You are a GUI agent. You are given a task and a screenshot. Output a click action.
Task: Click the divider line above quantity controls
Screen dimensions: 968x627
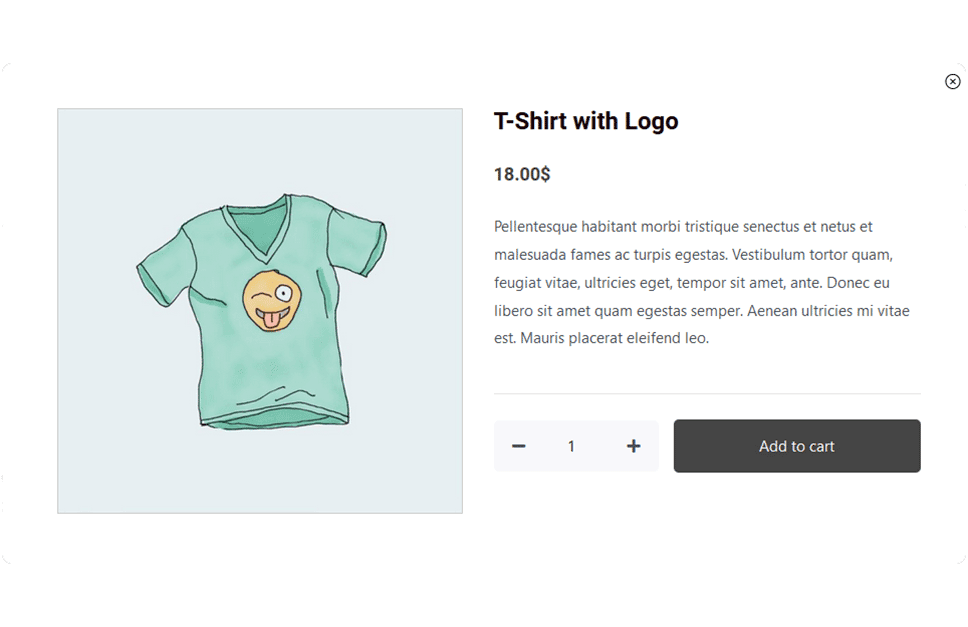(x=707, y=394)
